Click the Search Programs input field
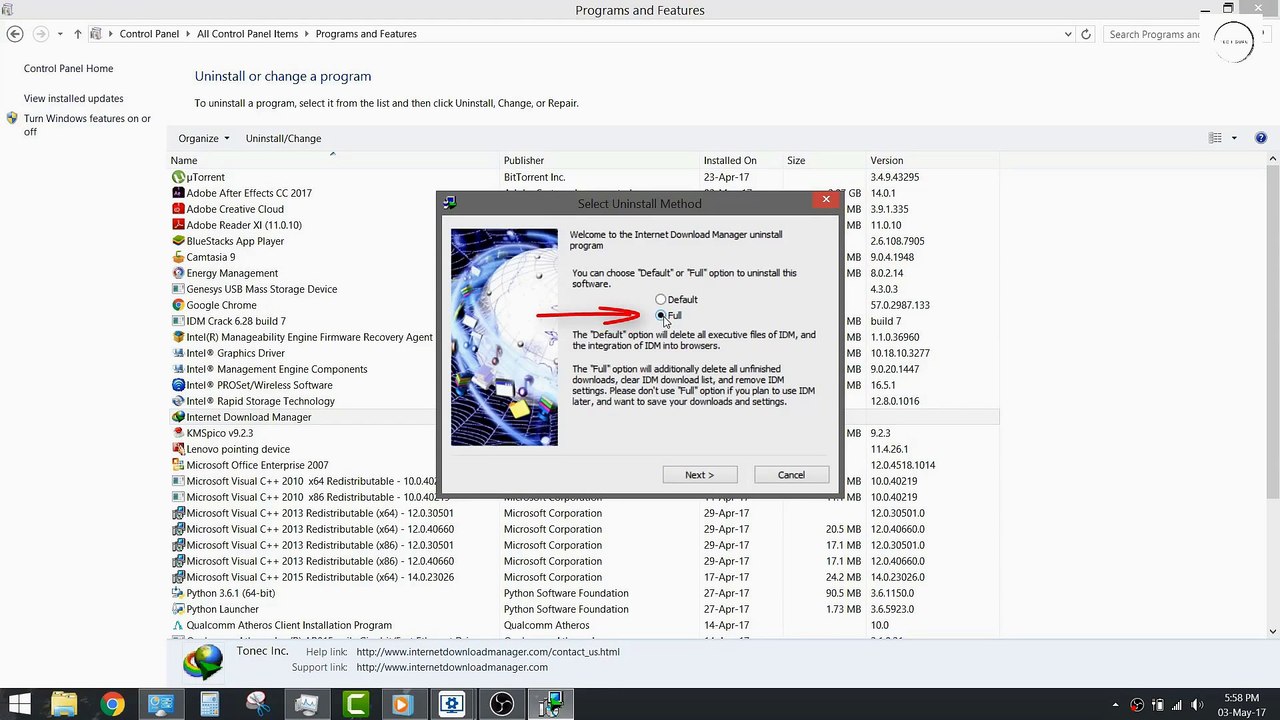This screenshot has width=1280, height=720. [1153, 34]
